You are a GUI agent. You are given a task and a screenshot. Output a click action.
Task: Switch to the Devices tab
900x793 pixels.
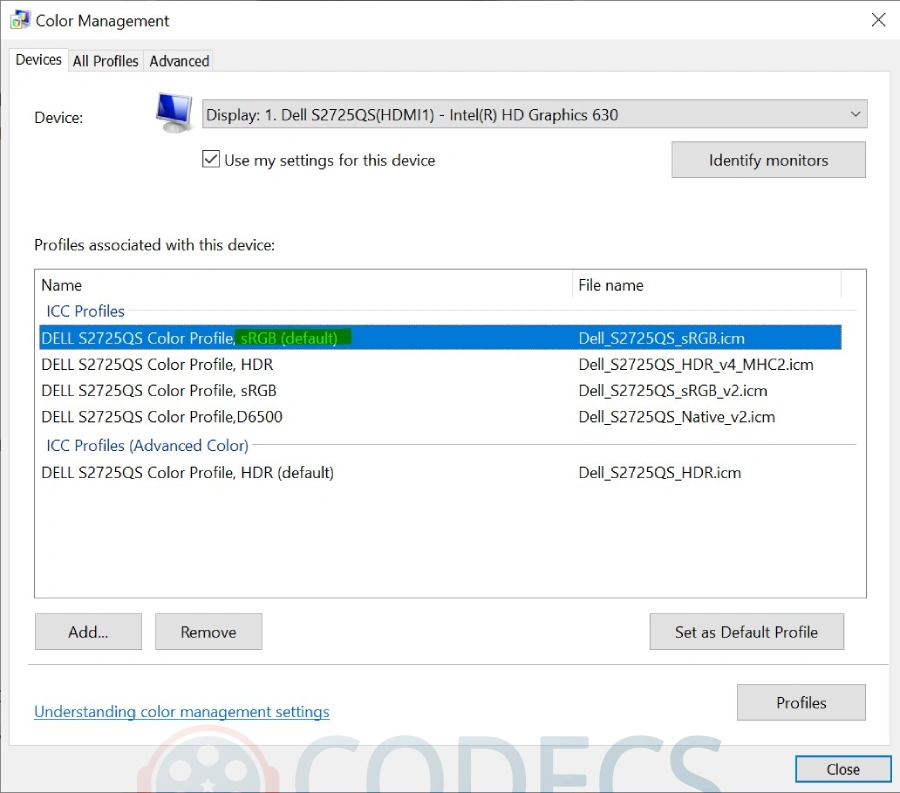(x=38, y=60)
